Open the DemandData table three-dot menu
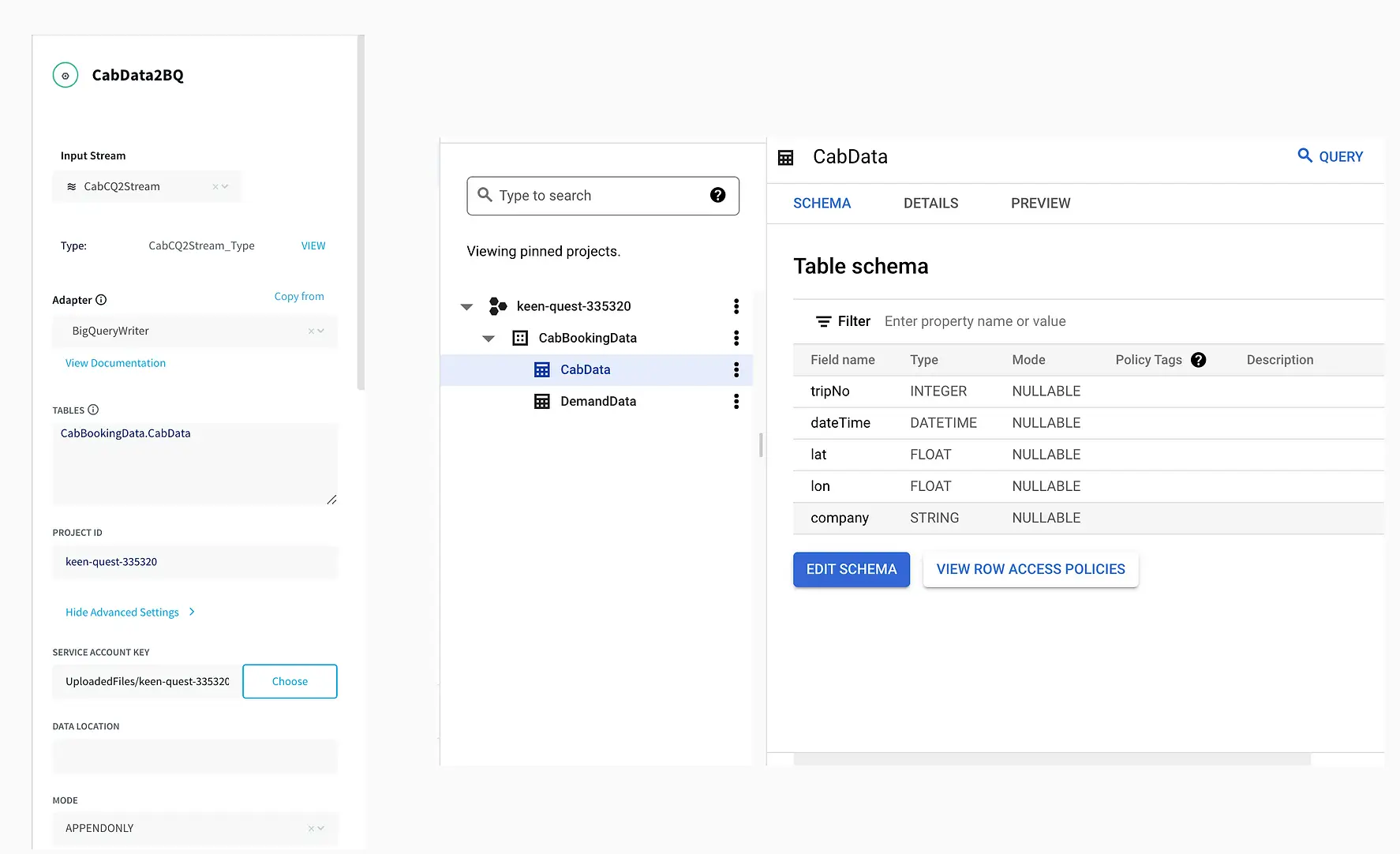Screen dimensions: 1400x854 coord(736,401)
